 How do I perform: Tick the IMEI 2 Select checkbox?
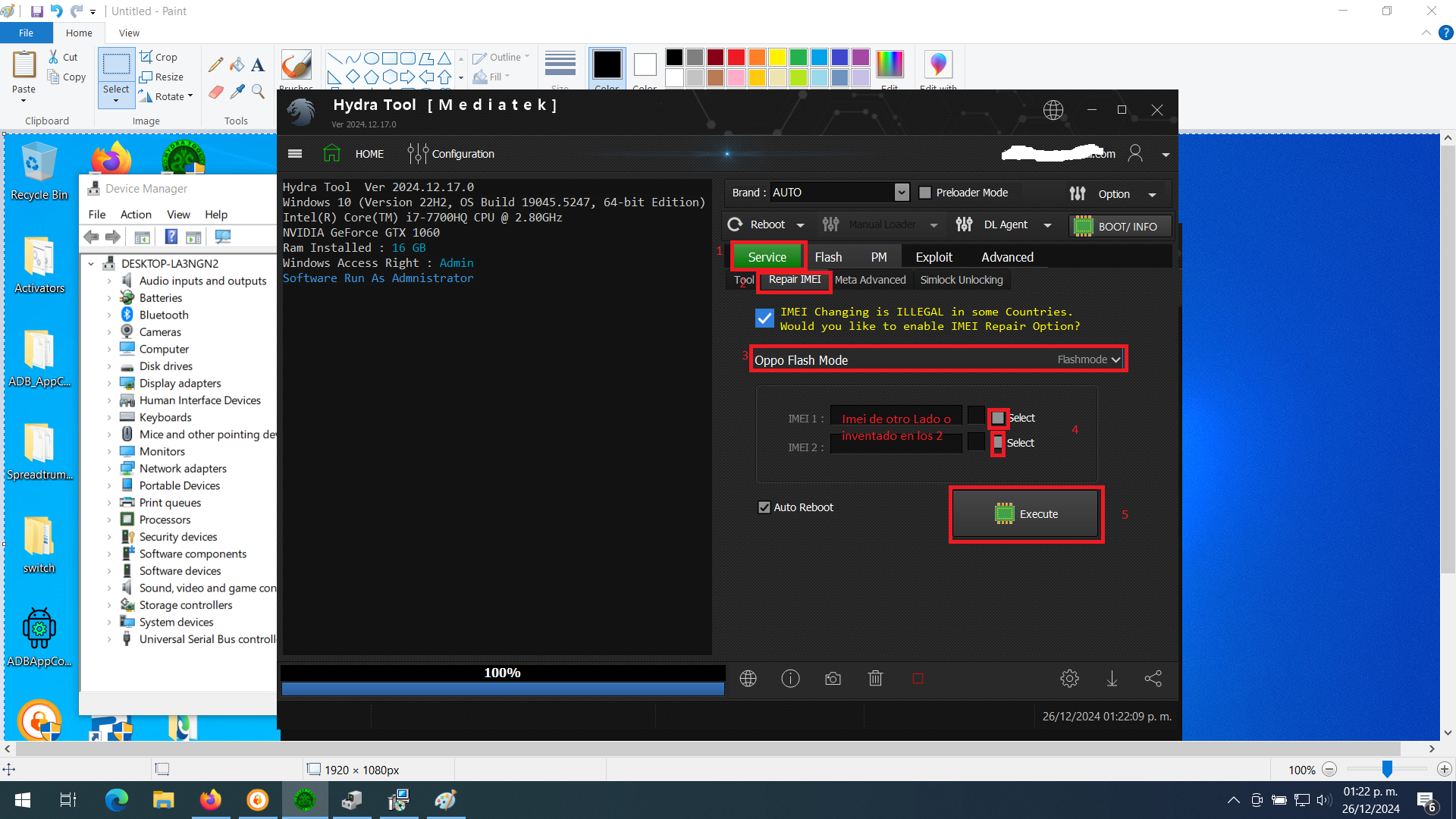click(998, 443)
